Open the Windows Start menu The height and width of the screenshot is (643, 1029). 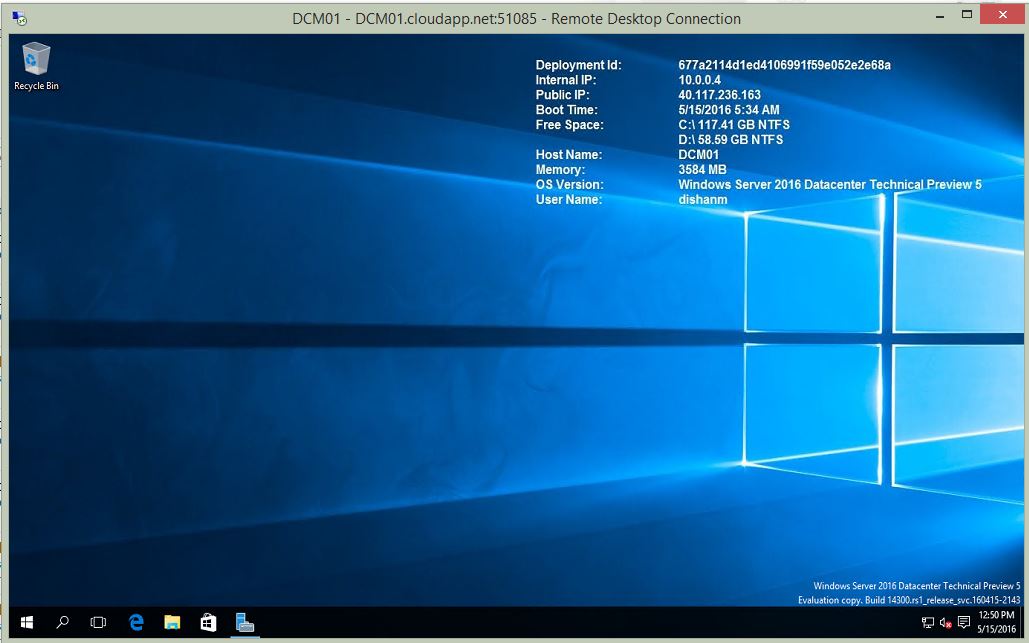point(27,622)
